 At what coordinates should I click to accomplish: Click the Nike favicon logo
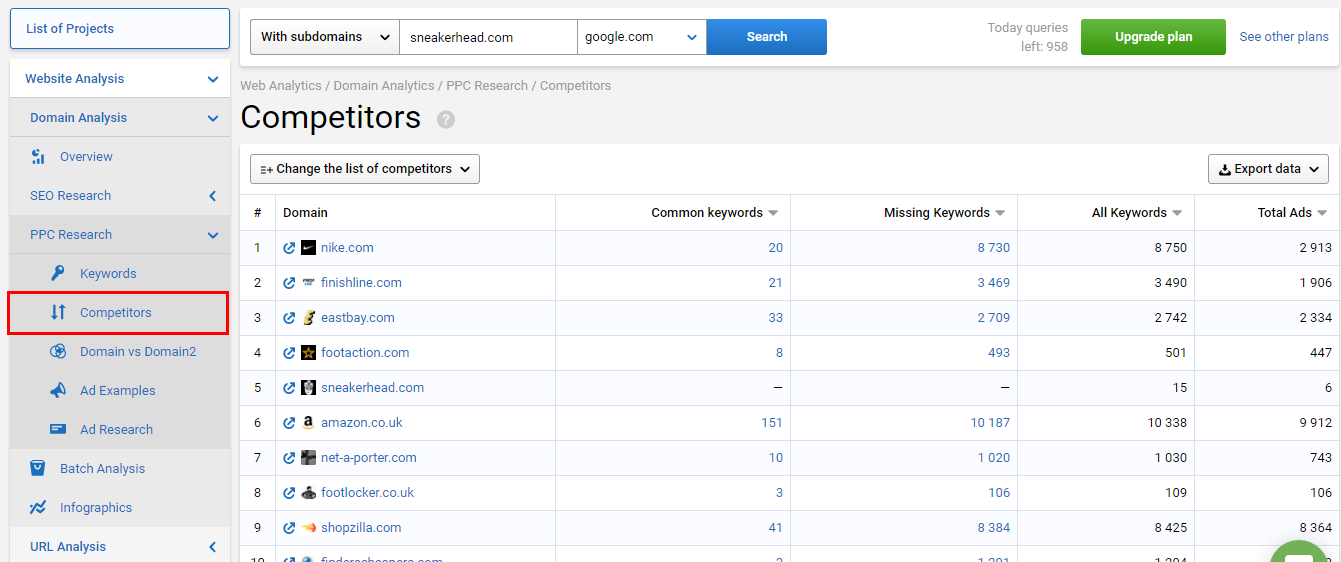[x=308, y=248]
